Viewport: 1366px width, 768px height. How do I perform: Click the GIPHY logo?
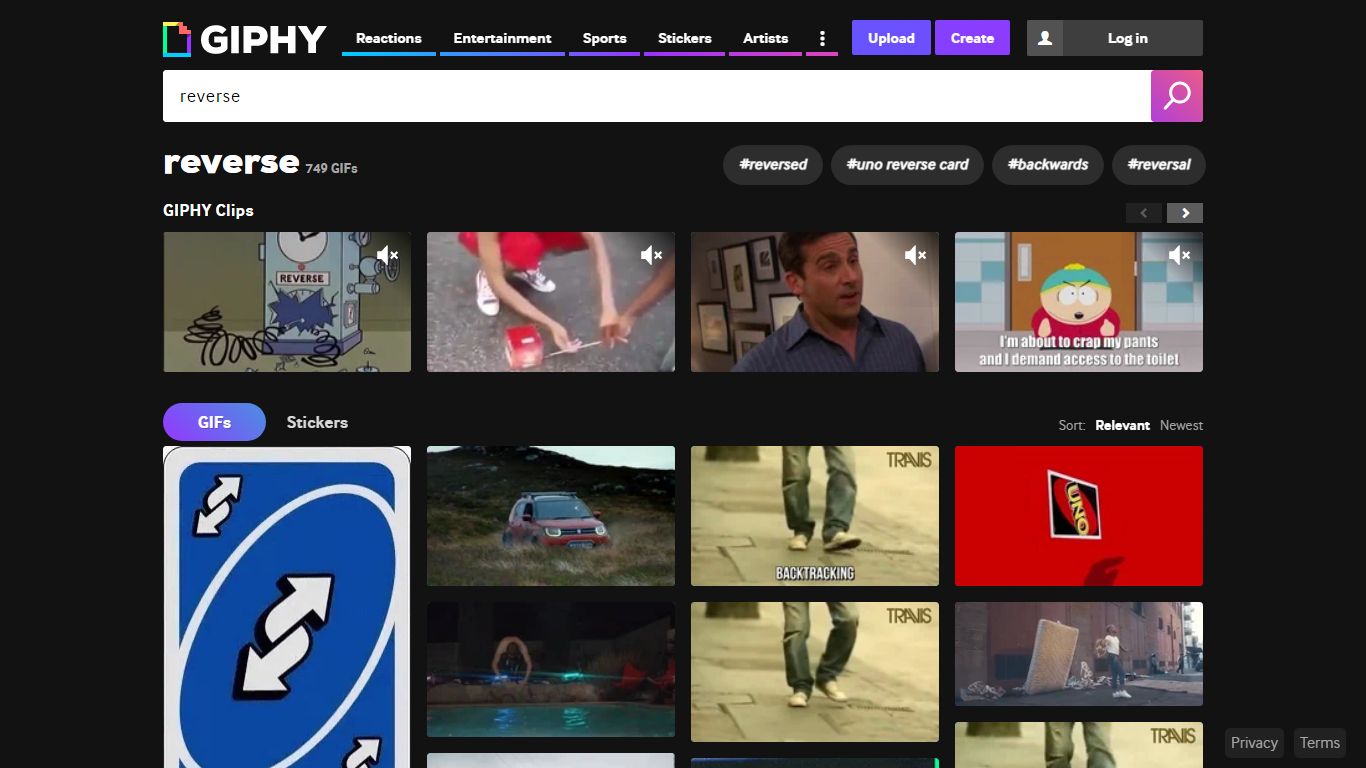245,39
